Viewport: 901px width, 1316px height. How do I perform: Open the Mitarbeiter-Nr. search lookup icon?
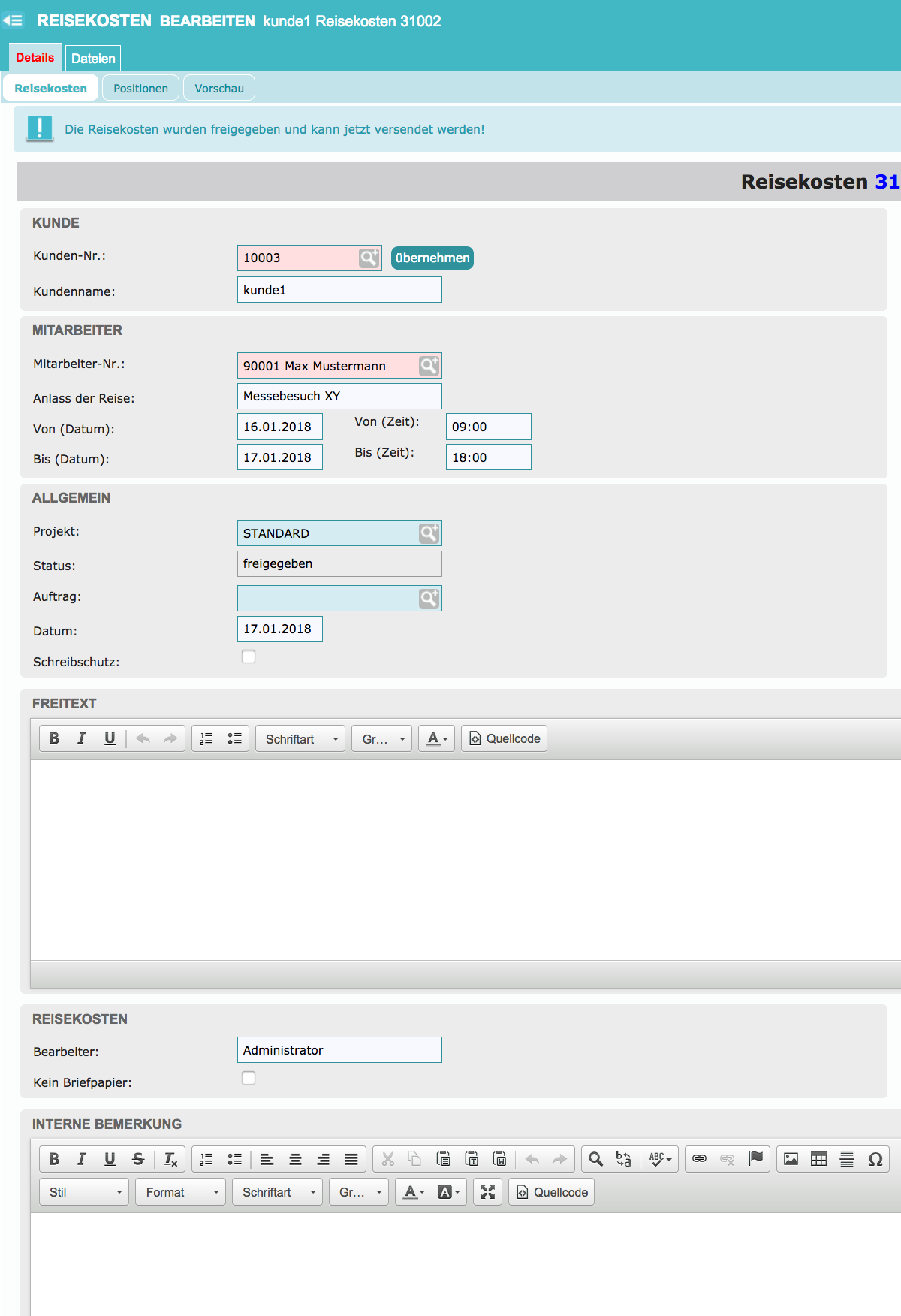[x=429, y=366]
